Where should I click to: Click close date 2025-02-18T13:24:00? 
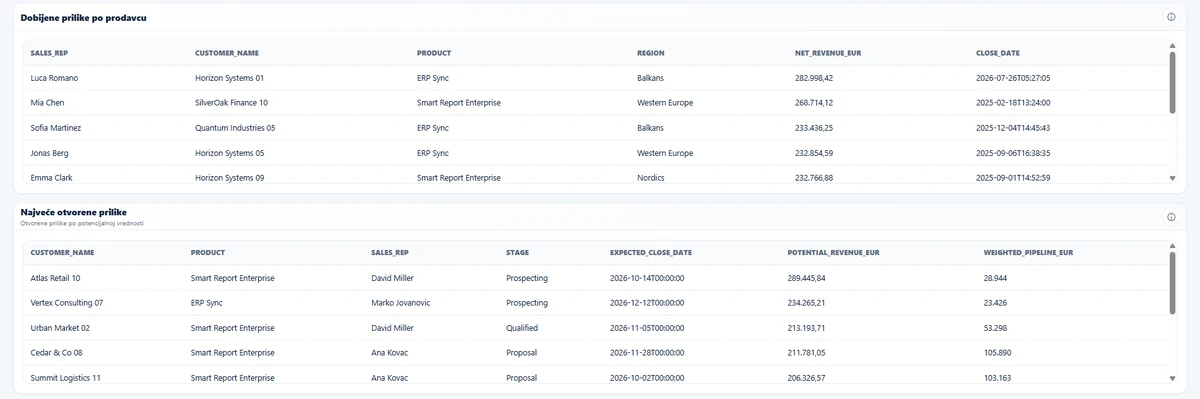click(1013, 103)
